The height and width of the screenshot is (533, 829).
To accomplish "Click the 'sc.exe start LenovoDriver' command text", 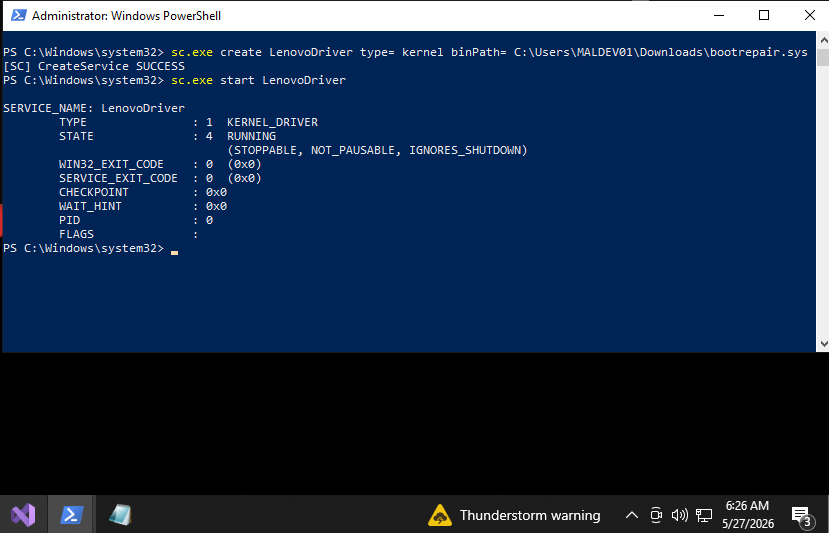I will pos(258,80).
